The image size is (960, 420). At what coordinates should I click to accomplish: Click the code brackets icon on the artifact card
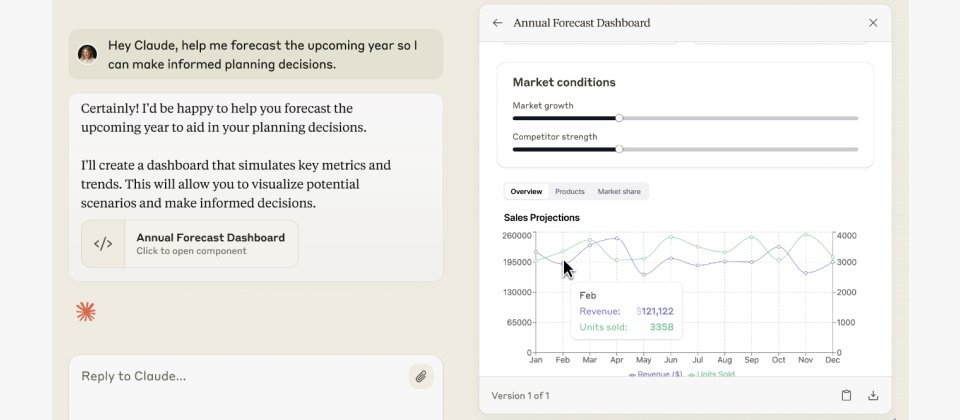(x=103, y=244)
